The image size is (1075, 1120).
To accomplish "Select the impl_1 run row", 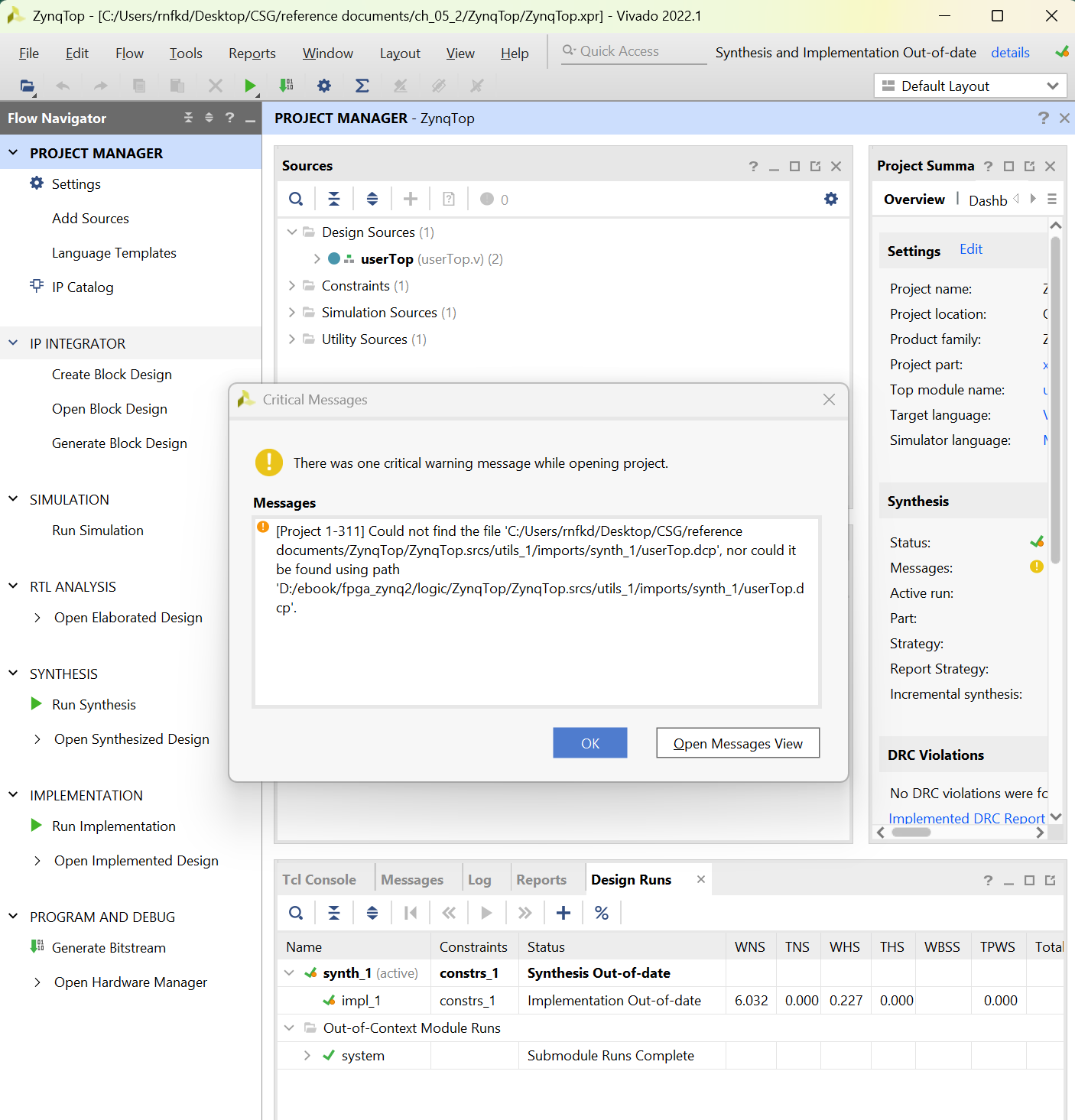I will point(670,1001).
